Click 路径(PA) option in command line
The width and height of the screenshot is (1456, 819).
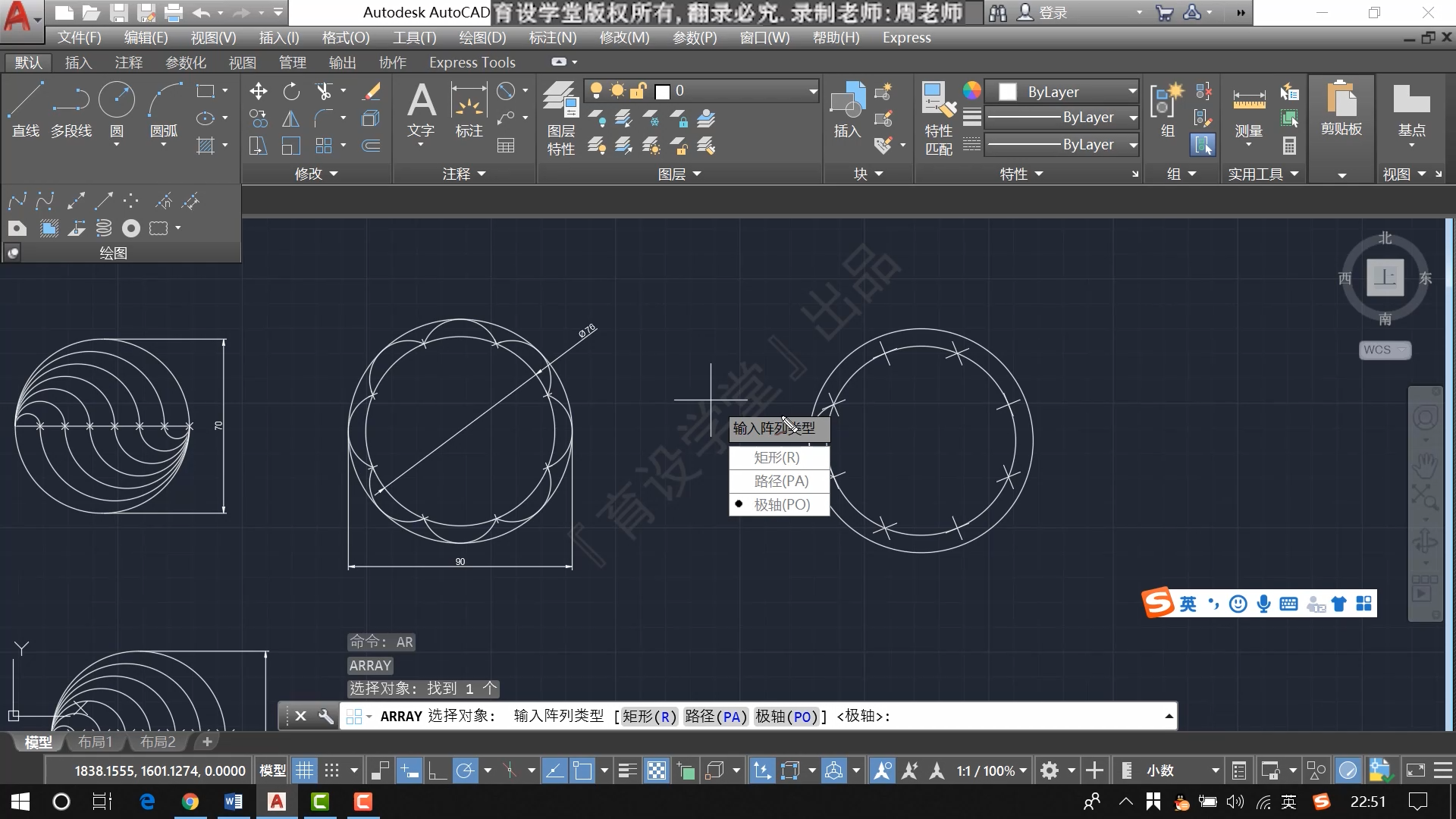(716, 717)
